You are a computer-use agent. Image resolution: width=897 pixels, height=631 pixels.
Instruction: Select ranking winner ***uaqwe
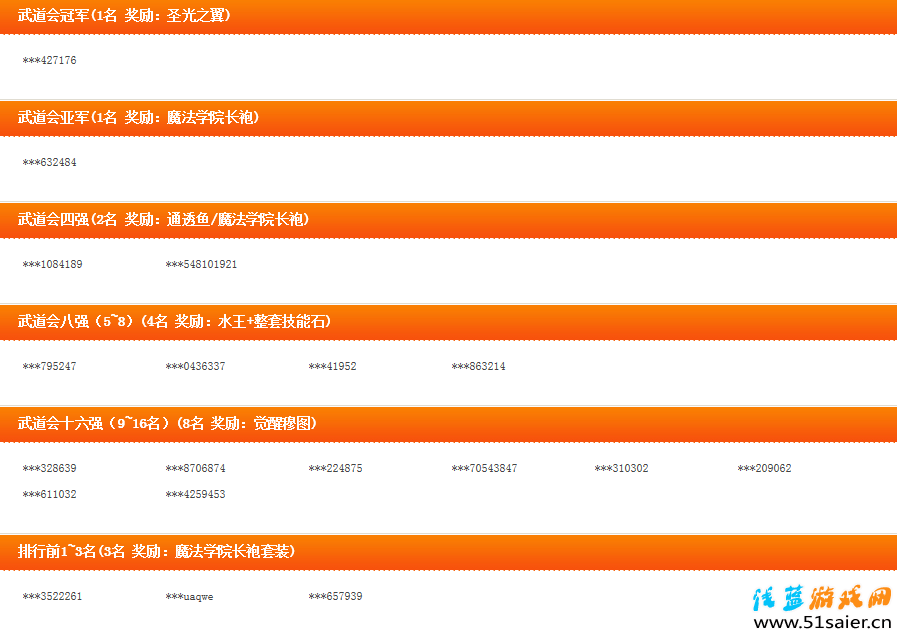tap(189, 597)
